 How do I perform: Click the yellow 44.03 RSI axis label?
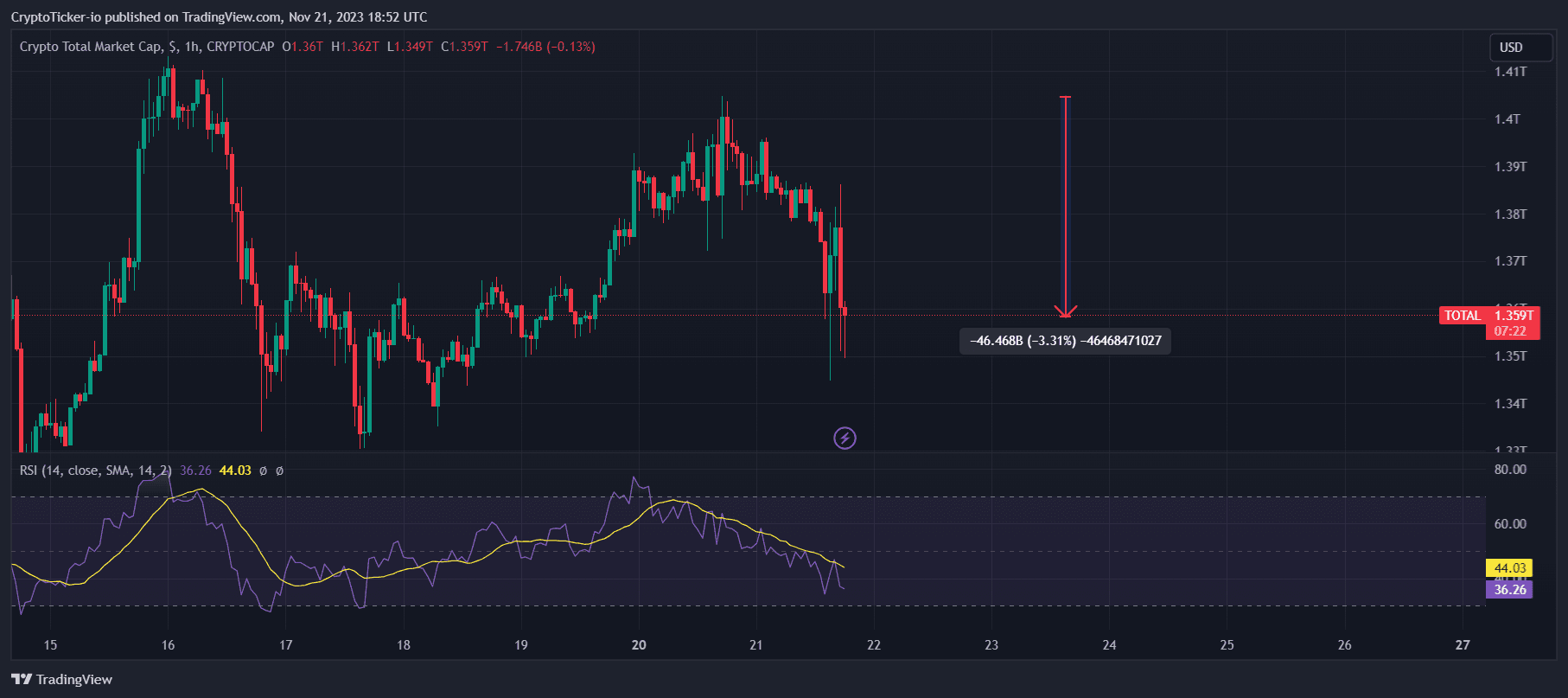pyautogui.click(x=1509, y=568)
